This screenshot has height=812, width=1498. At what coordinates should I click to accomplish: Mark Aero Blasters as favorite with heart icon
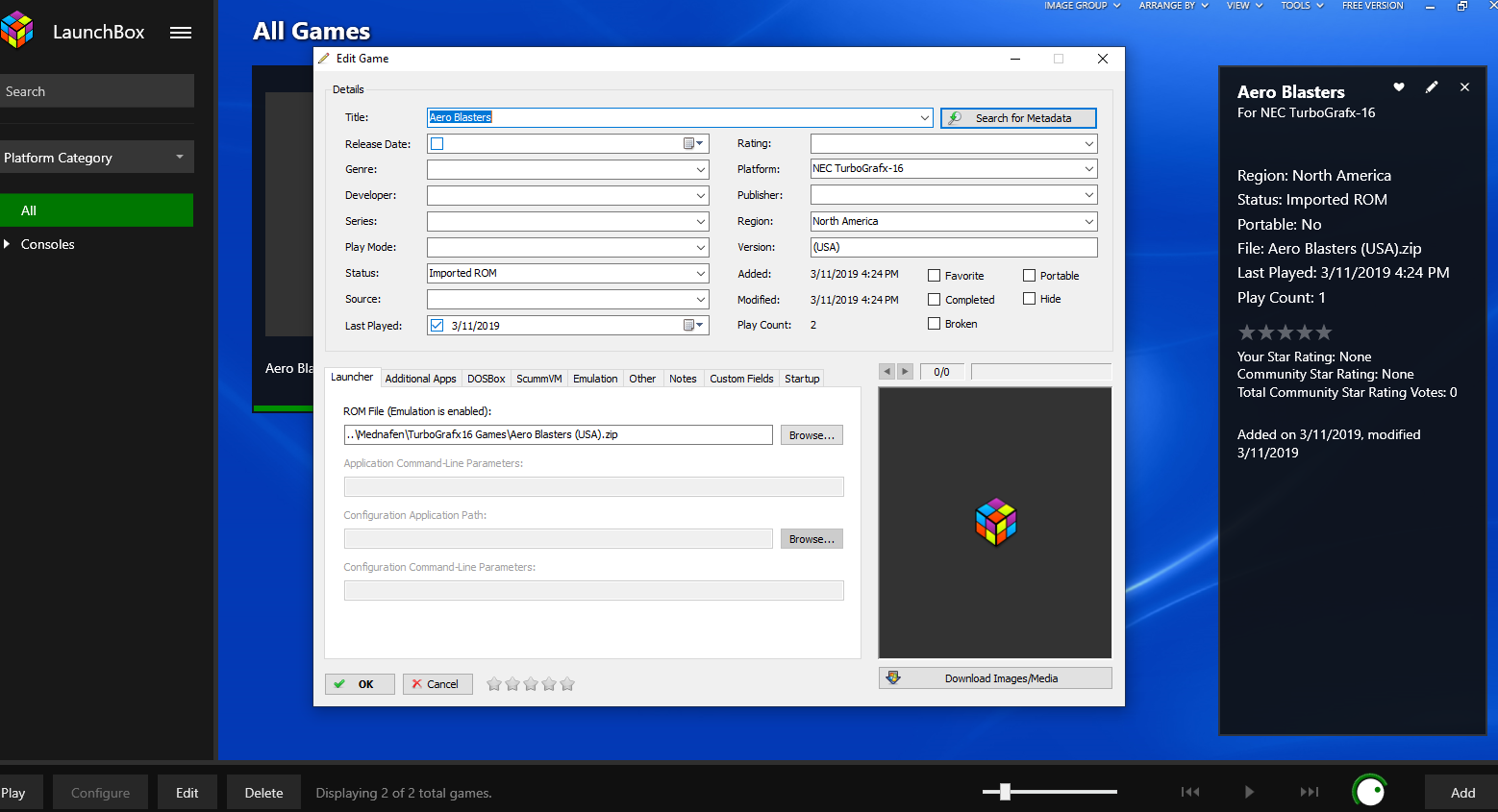coord(1399,87)
